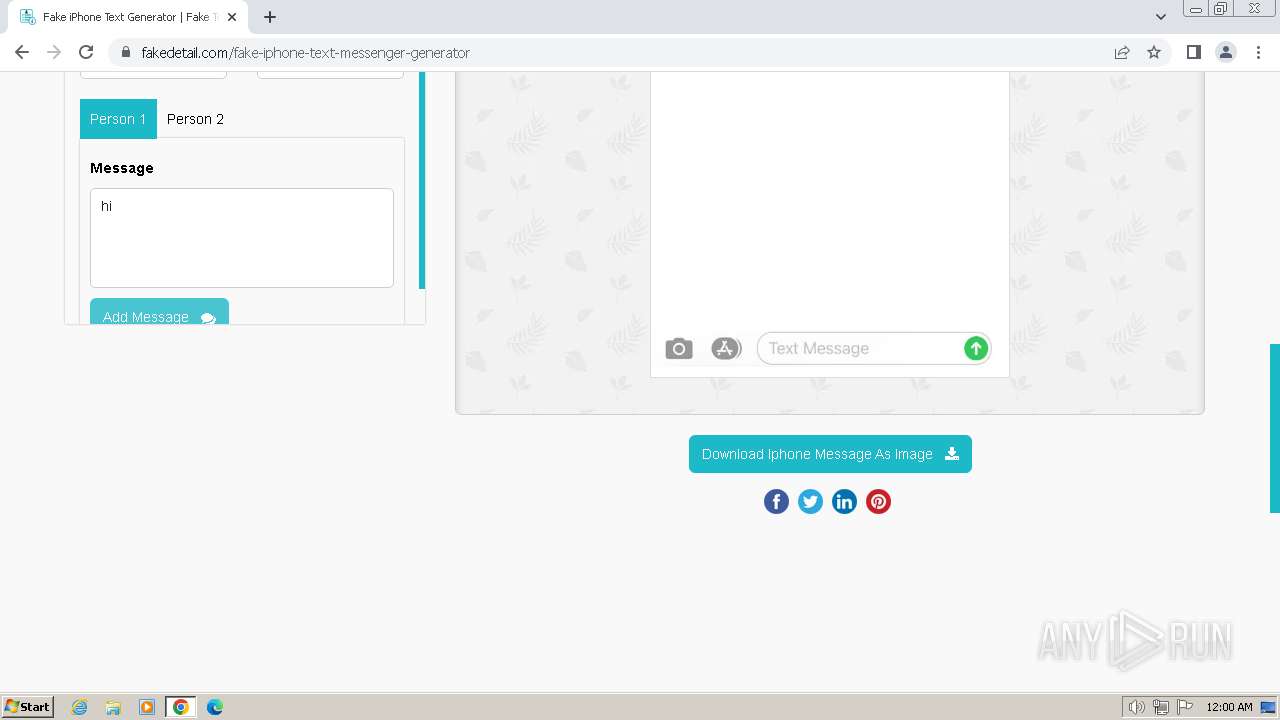Image resolution: width=1280 pixels, height=720 pixels.
Task: Click the settings panel teal scrollbar
Action: coord(422,180)
